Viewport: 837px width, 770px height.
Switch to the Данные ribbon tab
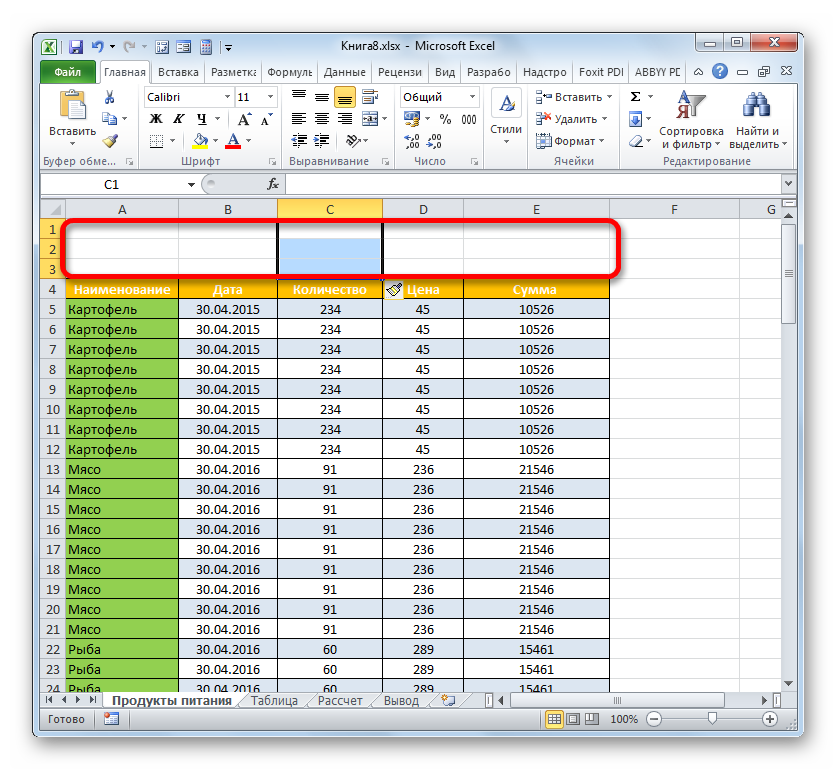tap(344, 72)
